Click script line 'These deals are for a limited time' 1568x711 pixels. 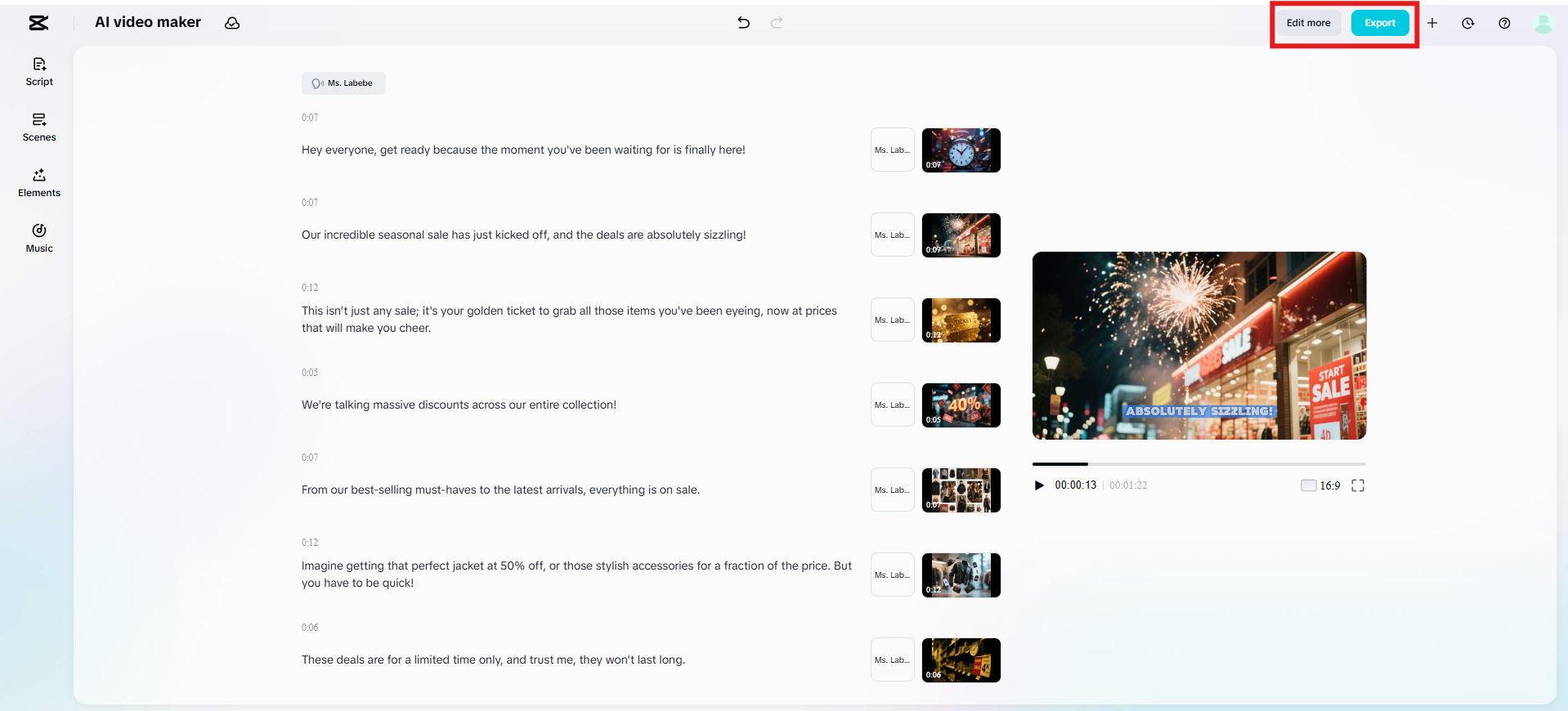[493, 660]
